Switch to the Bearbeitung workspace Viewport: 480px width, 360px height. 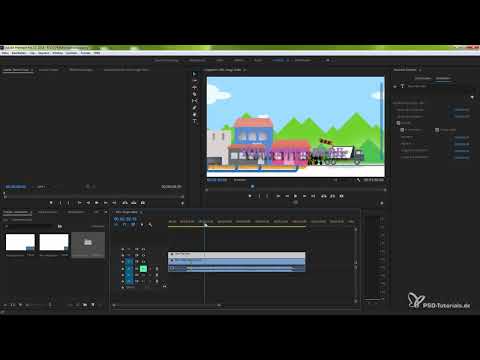pos(197,60)
